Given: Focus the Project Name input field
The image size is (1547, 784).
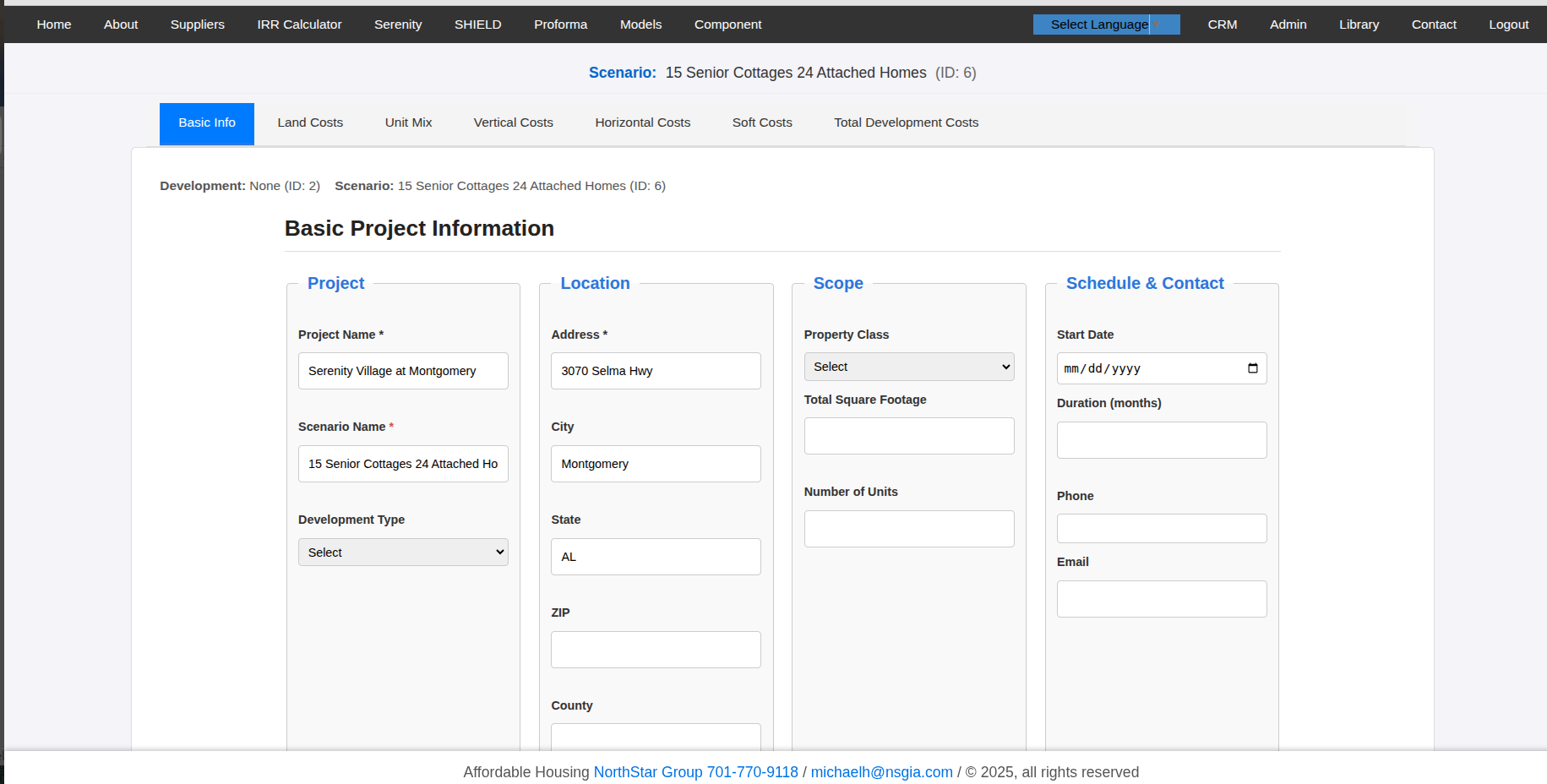Looking at the screenshot, I should click(x=402, y=371).
